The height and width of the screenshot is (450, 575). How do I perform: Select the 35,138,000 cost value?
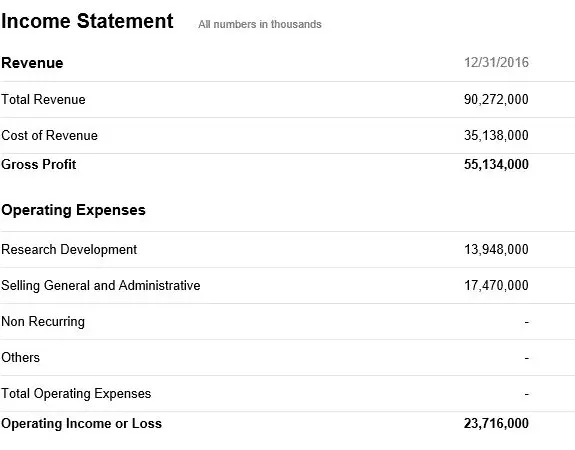point(496,135)
